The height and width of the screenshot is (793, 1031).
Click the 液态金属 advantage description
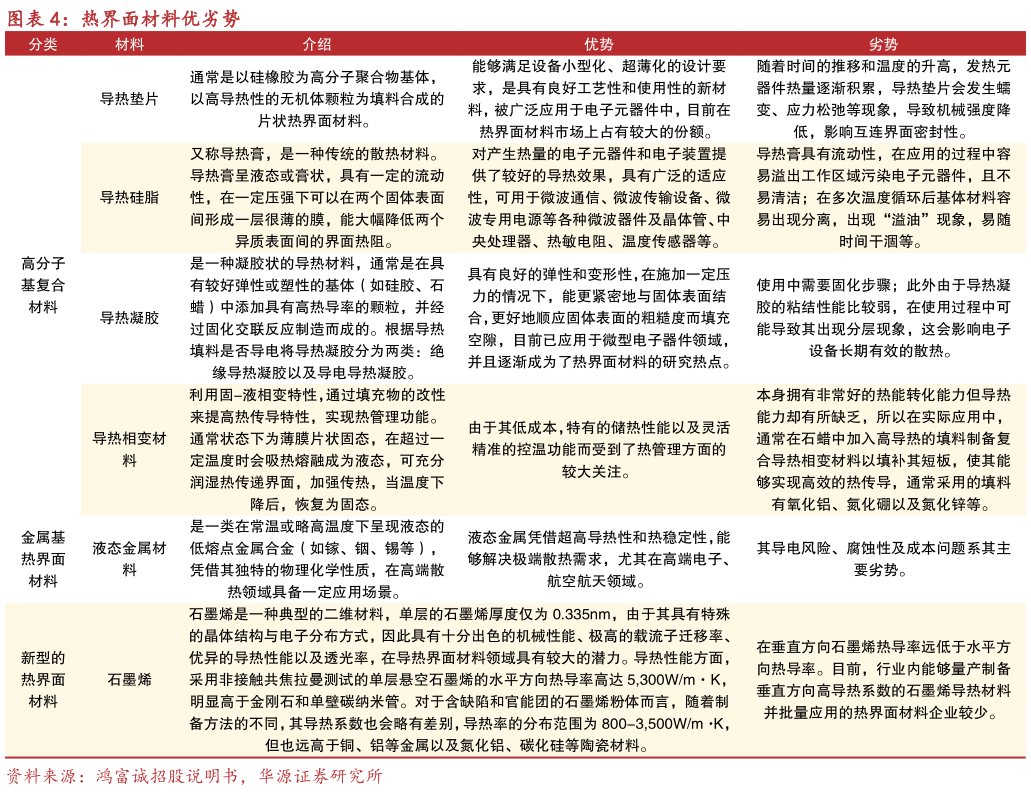[598, 560]
